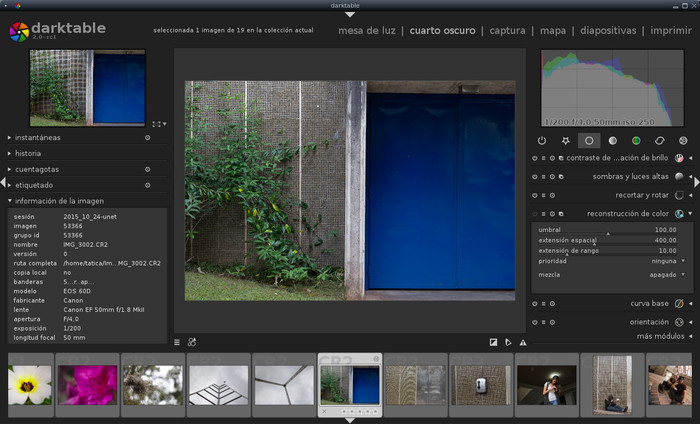The width and height of the screenshot is (700, 424).
Task: Show active modules via power icon
Action: click(542, 141)
